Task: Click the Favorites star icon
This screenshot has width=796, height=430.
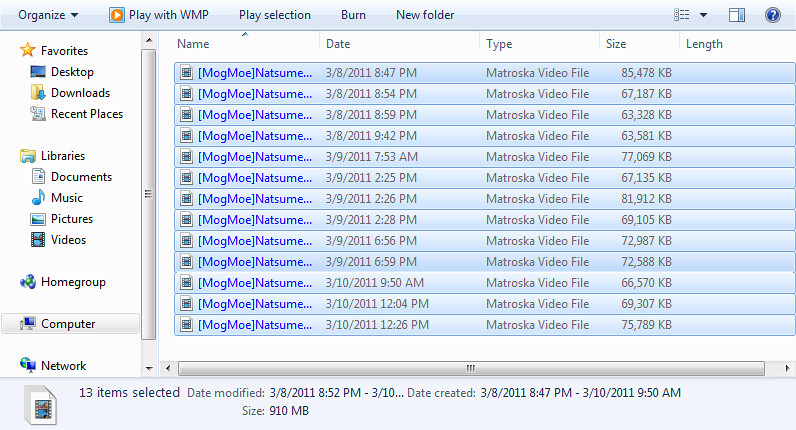Action: [x=27, y=50]
